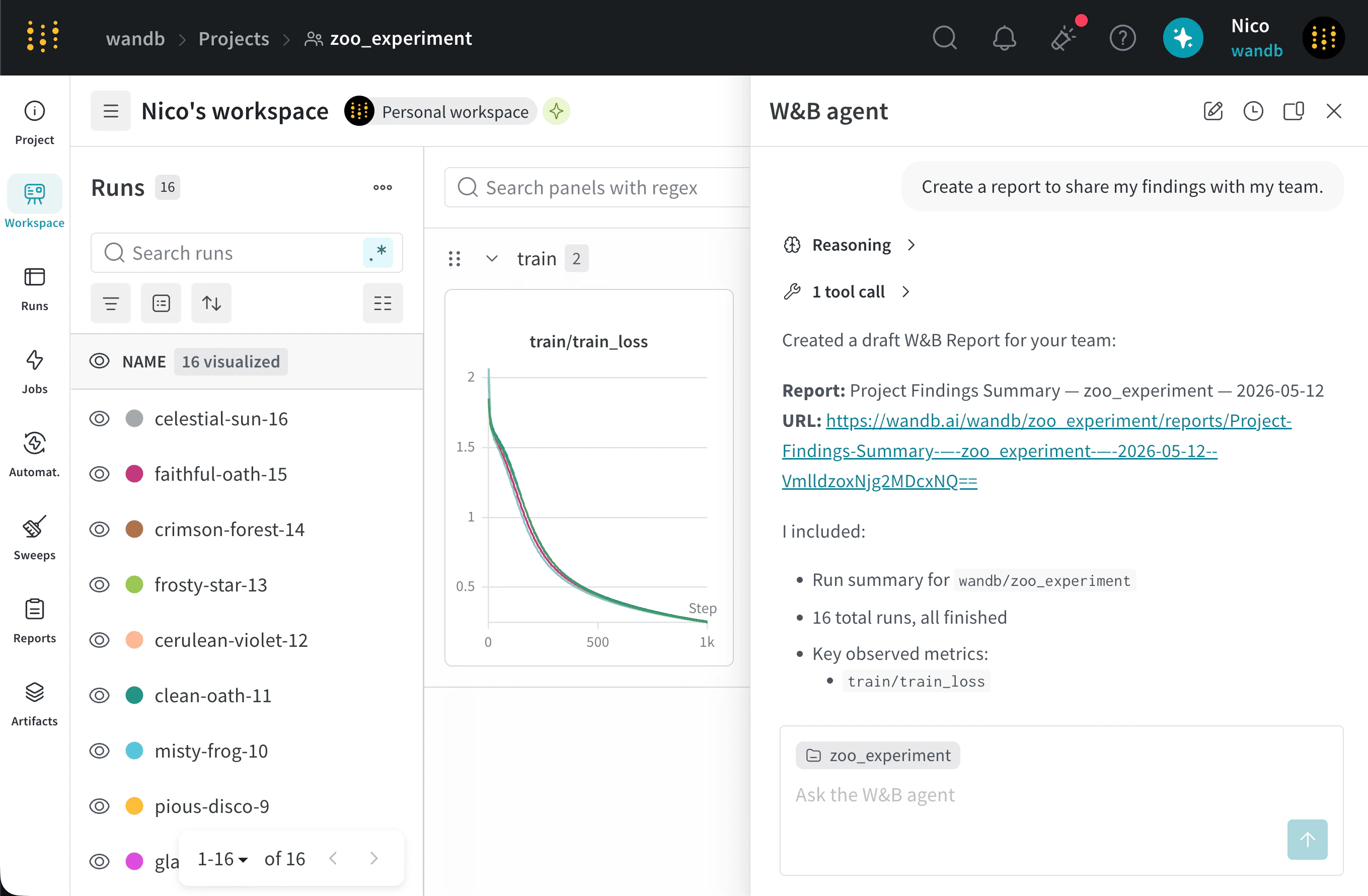Click the train/train_loss chart panel
This screenshot has height=896, width=1368.
click(588, 478)
